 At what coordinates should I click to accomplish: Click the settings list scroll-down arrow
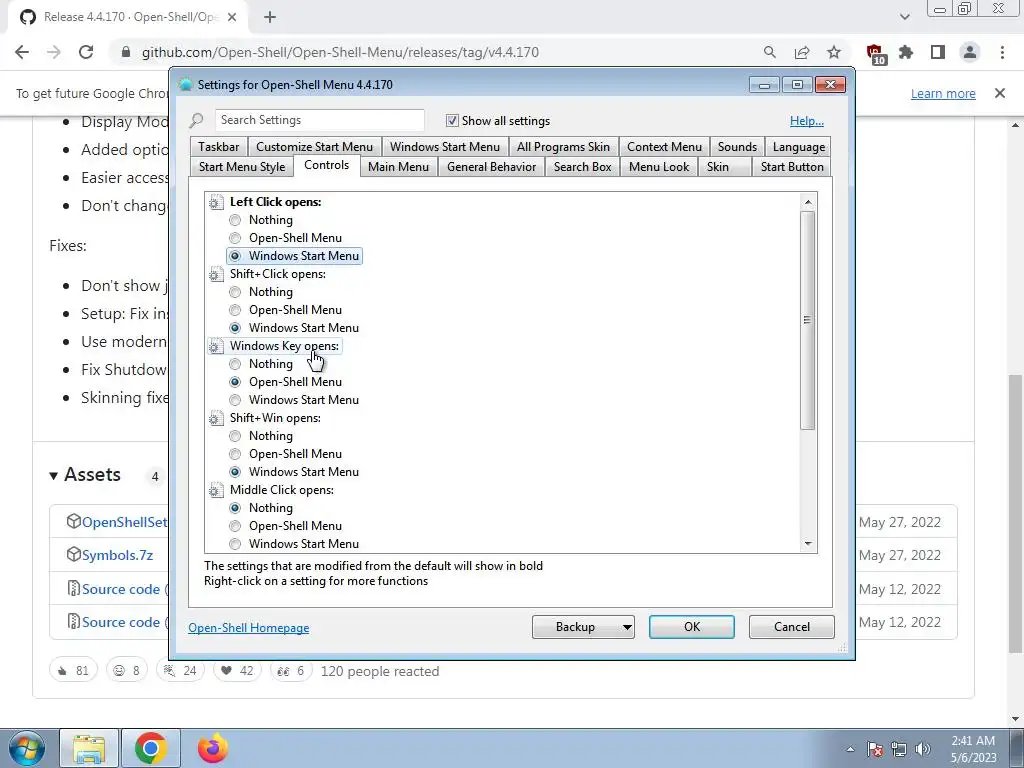[x=808, y=544]
